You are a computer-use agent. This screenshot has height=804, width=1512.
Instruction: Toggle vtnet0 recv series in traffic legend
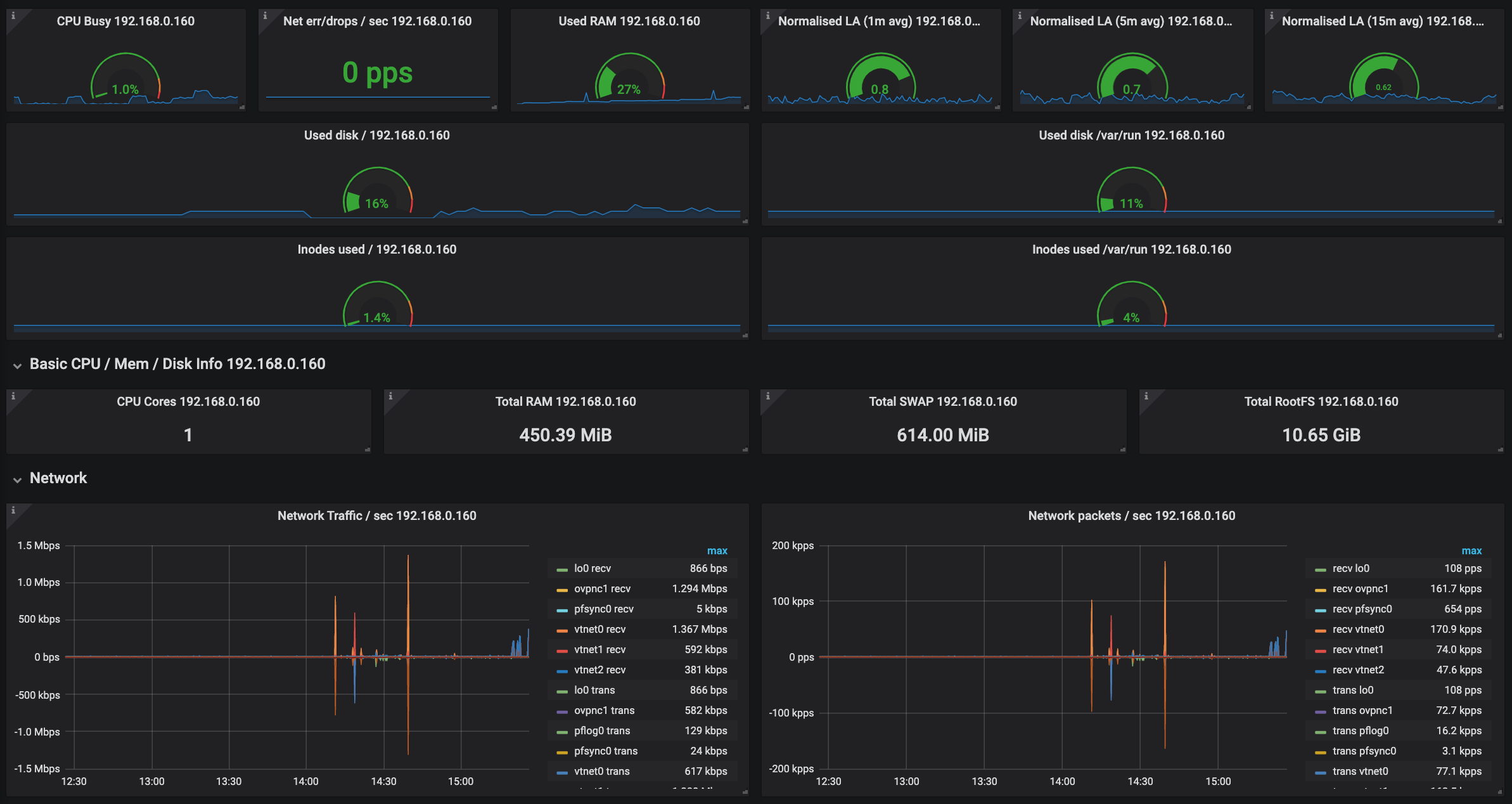point(599,629)
